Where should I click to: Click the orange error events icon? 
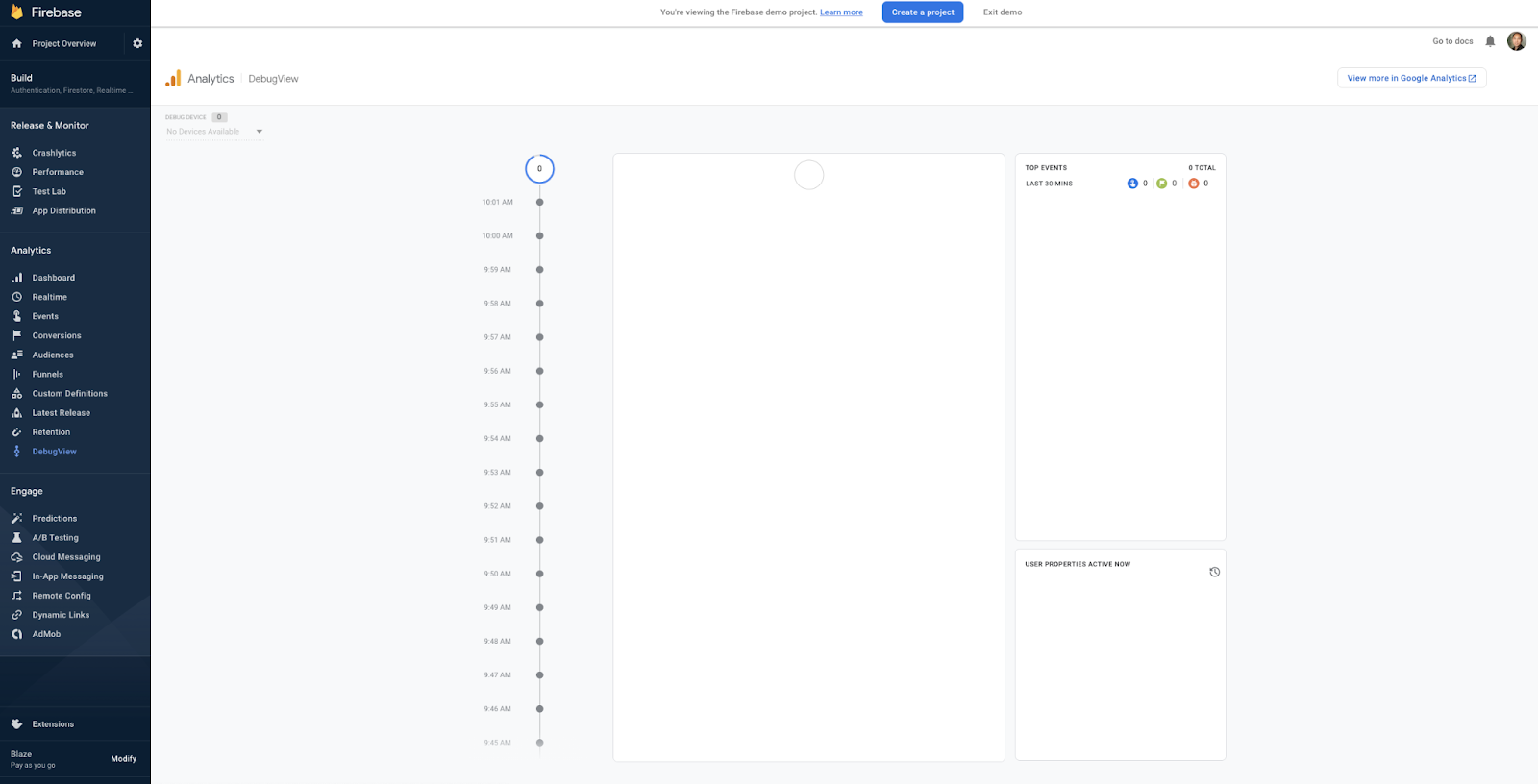click(x=1193, y=184)
